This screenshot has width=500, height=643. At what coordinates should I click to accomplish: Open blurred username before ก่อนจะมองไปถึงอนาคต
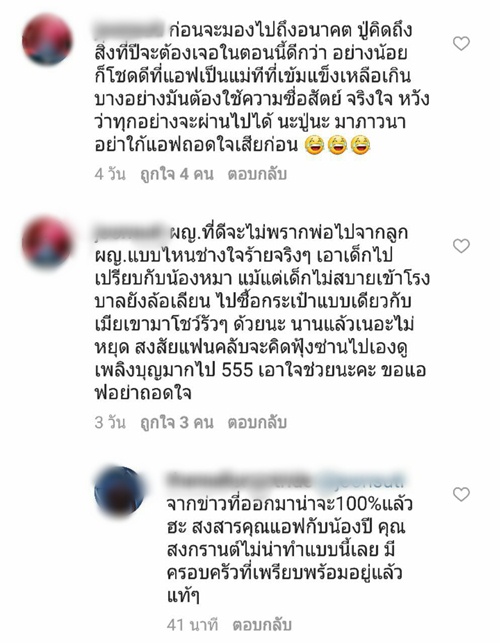point(130,30)
